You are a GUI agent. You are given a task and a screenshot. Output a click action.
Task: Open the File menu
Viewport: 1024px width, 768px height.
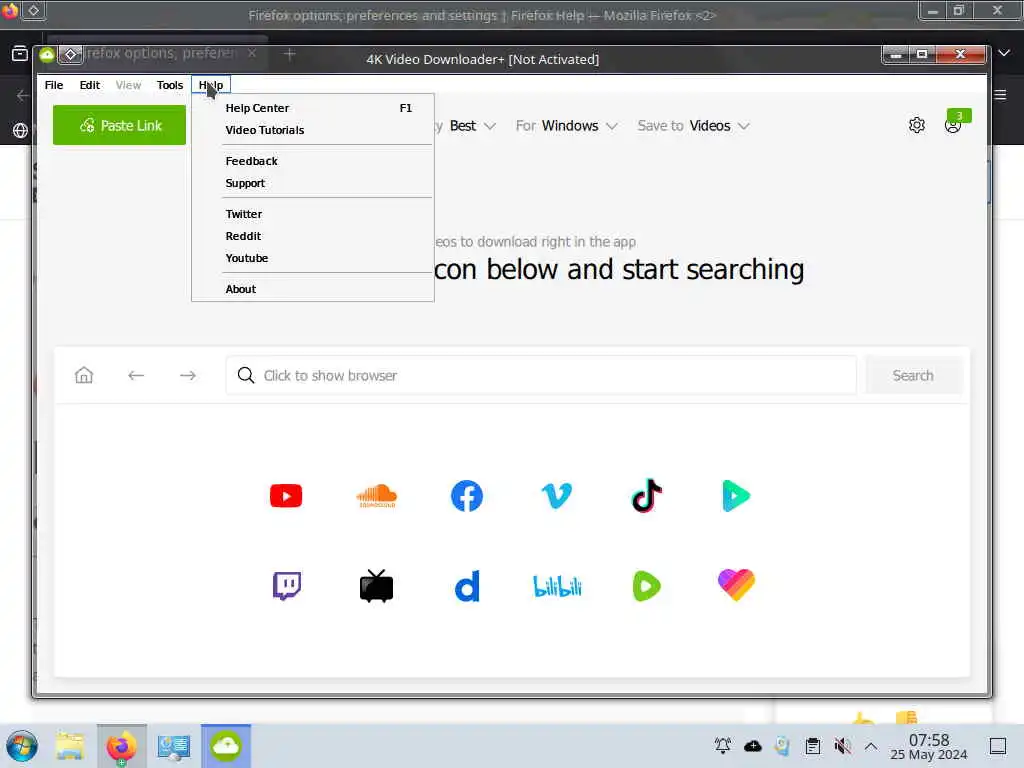click(54, 85)
